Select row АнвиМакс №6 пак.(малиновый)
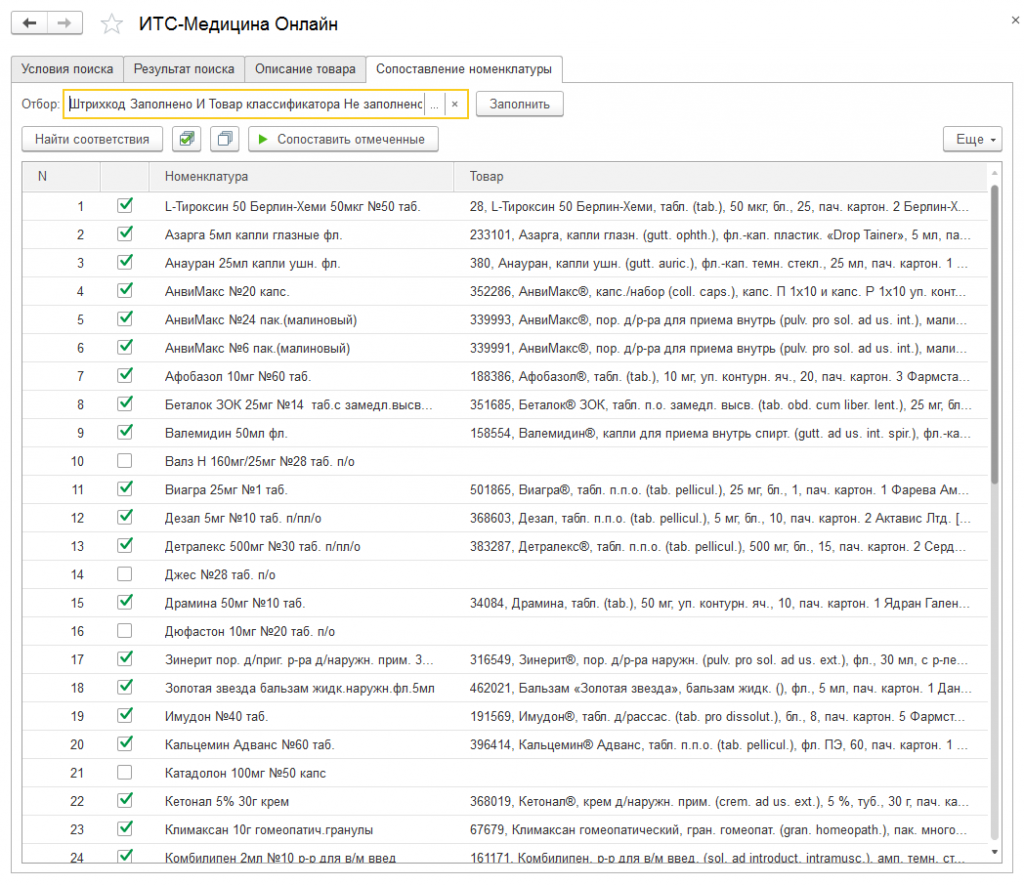The width and height of the screenshot is (1024, 886). (x=505, y=348)
